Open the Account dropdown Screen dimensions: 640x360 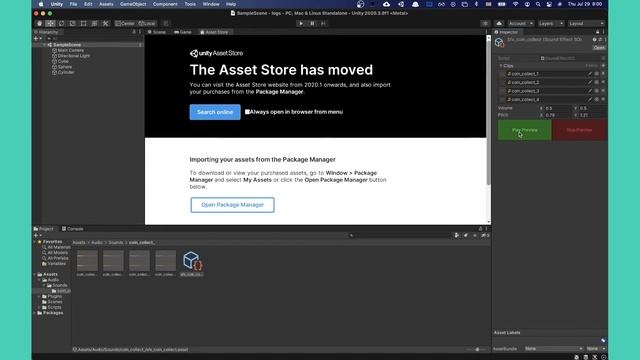pyautogui.click(x=520, y=24)
